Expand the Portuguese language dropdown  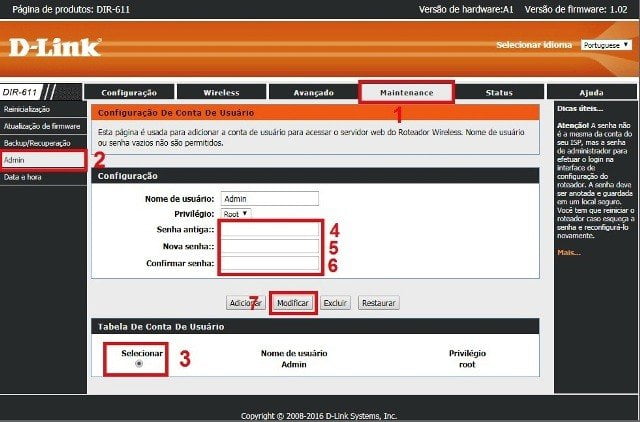[x=604, y=45]
